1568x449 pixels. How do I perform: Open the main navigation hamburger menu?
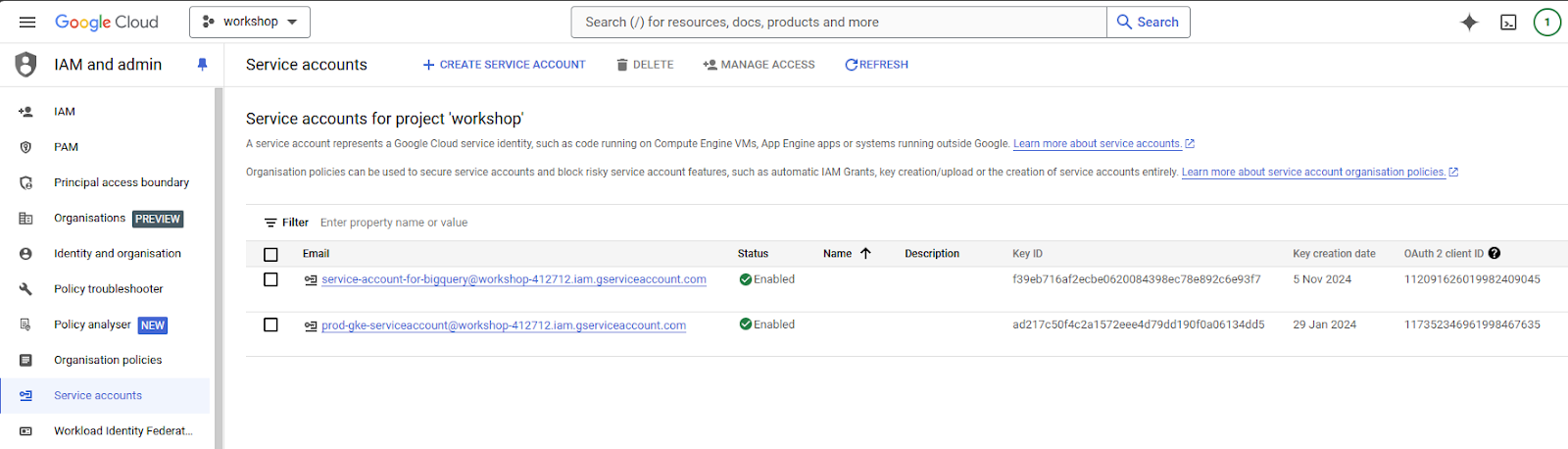click(x=27, y=22)
